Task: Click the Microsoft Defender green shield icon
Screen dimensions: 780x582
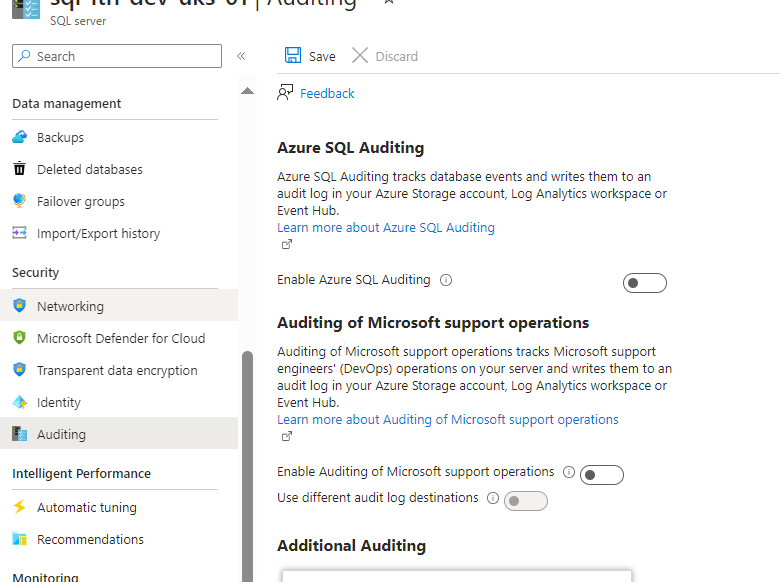Action: click(x=19, y=338)
